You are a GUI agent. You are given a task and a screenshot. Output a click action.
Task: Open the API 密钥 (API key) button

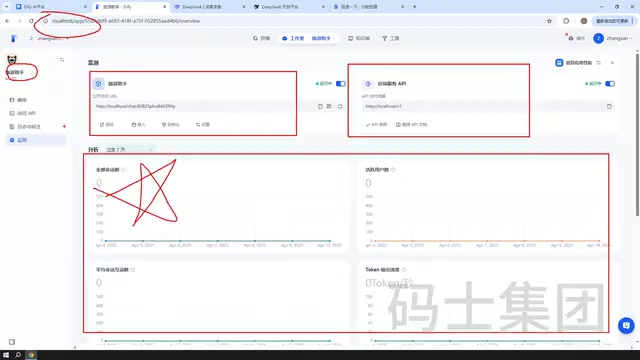[376, 124]
